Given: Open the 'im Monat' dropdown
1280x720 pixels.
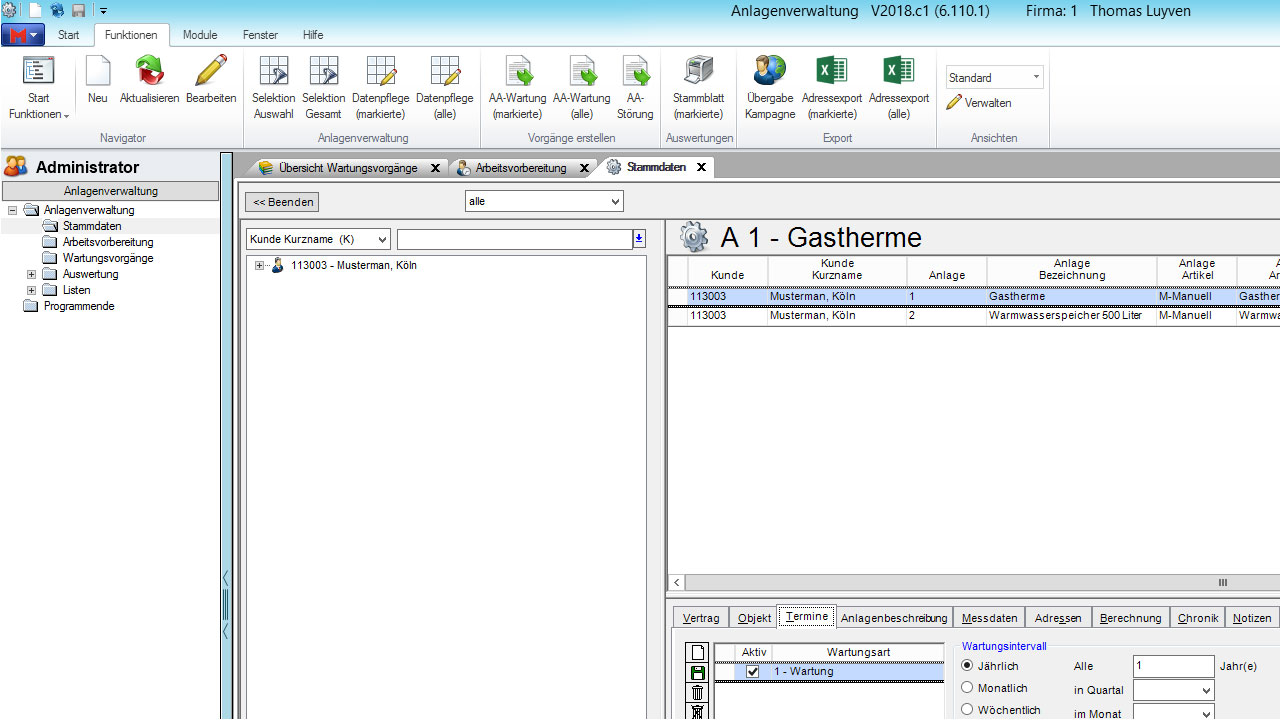Looking at the screenshot, I should point(1174,713).
